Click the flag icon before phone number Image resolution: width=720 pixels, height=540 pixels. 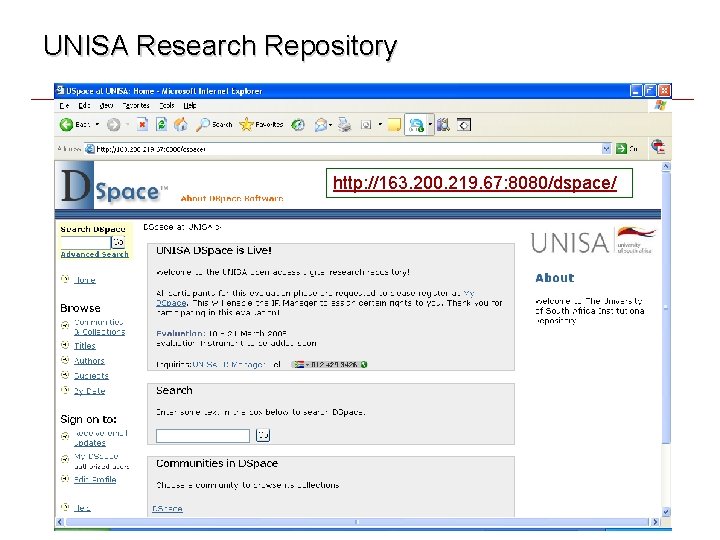[x=299, y=365]
